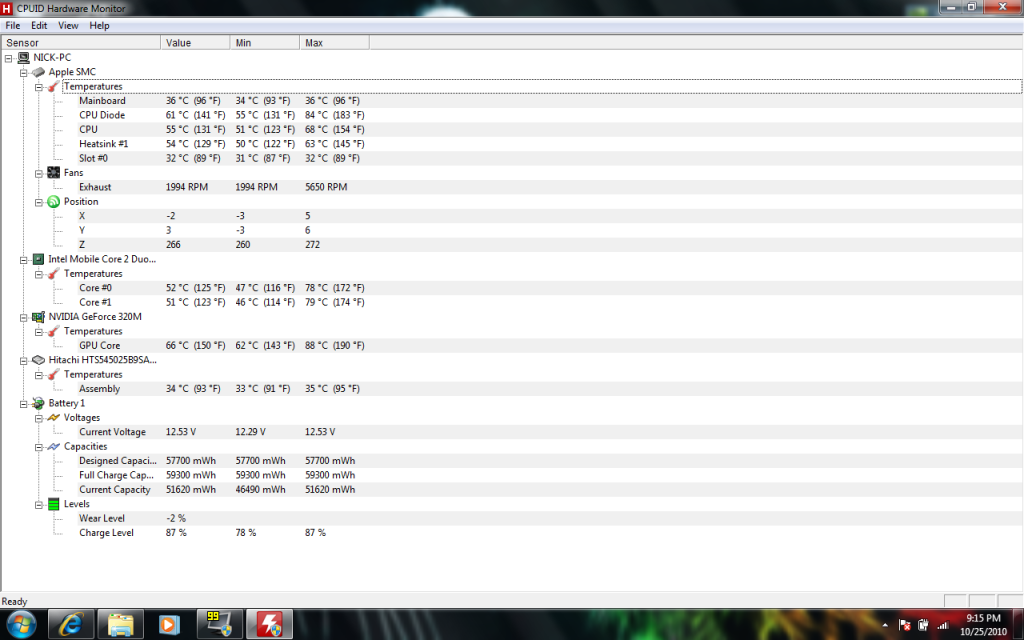The height and width of the screenshot is (640, 1024).
Task: Launch Internet Explorer from the taskbar
Action: (x=71, y=625)
